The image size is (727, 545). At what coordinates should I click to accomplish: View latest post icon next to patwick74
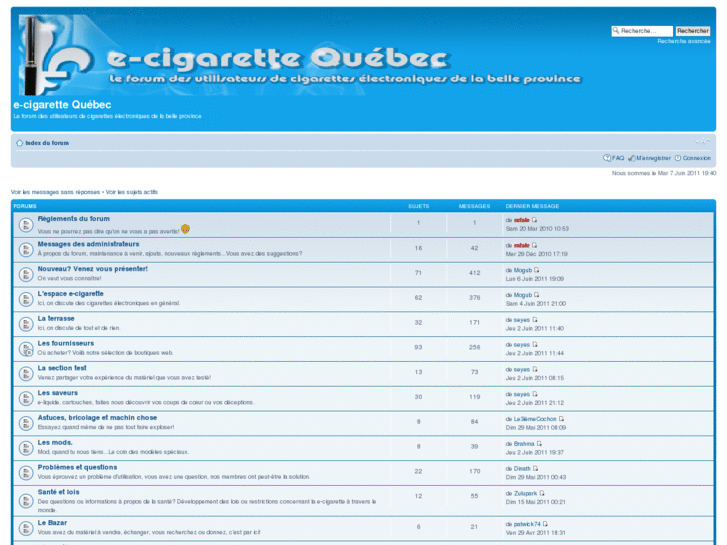(x=545, y=524)
